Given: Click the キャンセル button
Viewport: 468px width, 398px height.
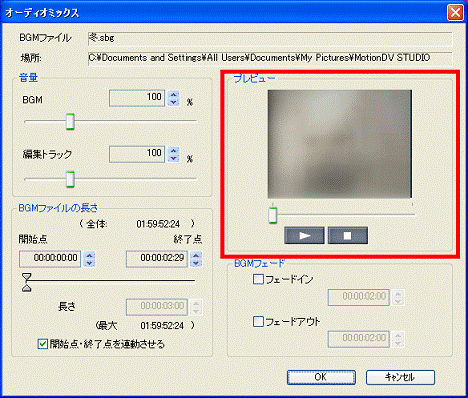Looking at the screenshot, I should click(x=400, y=377).
